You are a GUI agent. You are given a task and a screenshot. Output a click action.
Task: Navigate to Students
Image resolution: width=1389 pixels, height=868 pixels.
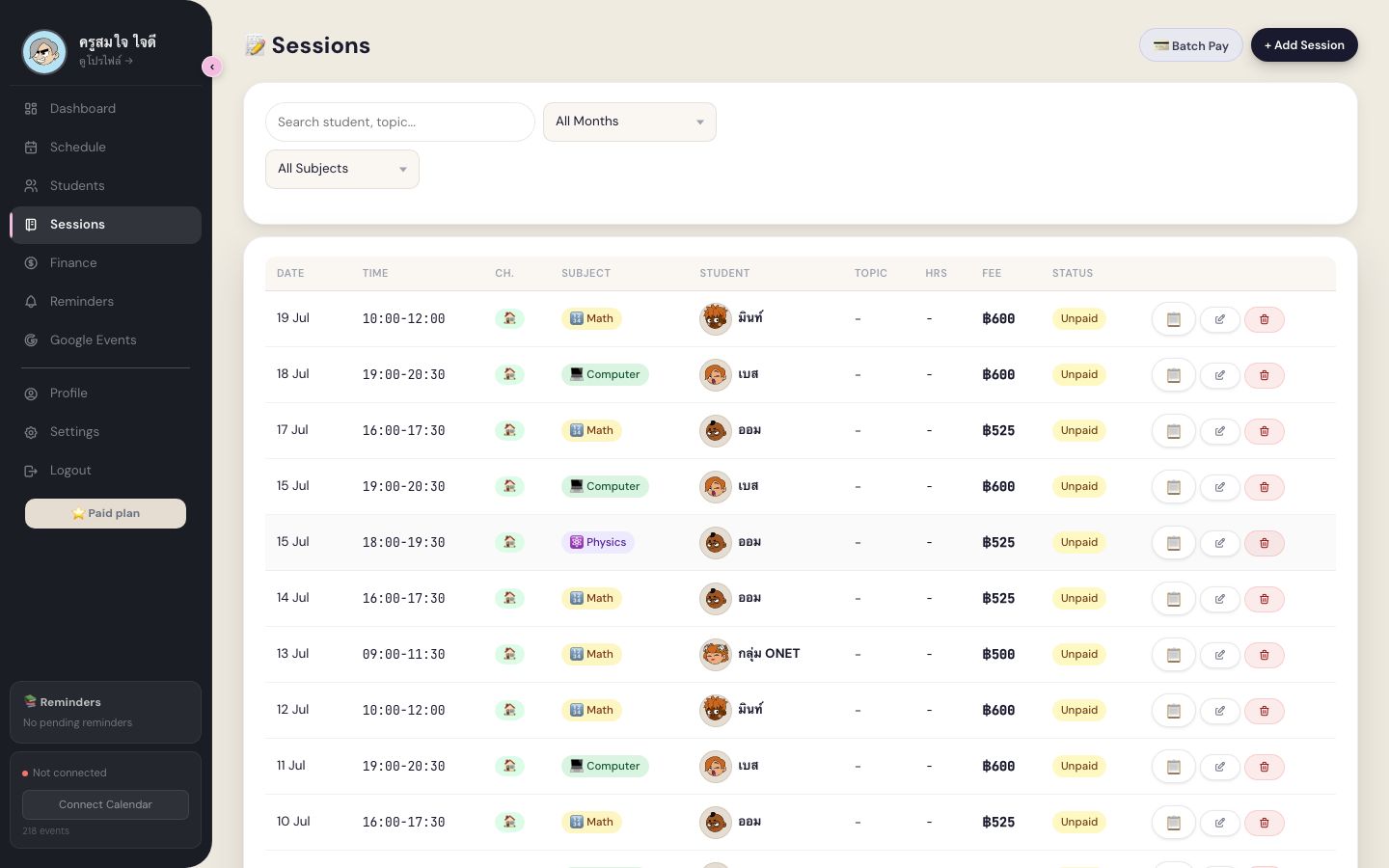pos(105,186)
